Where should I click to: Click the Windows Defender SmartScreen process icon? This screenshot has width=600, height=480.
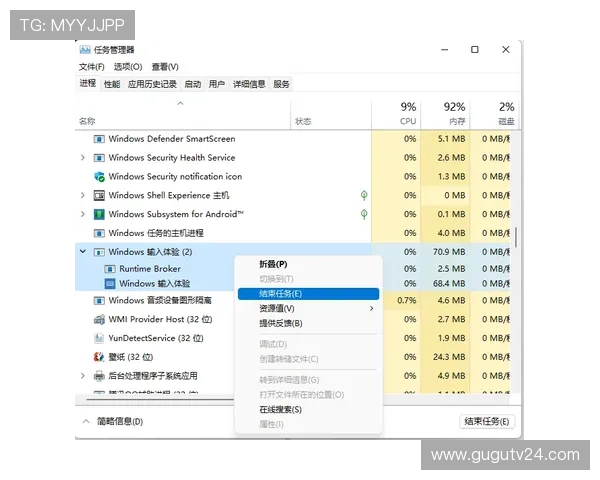99,139
